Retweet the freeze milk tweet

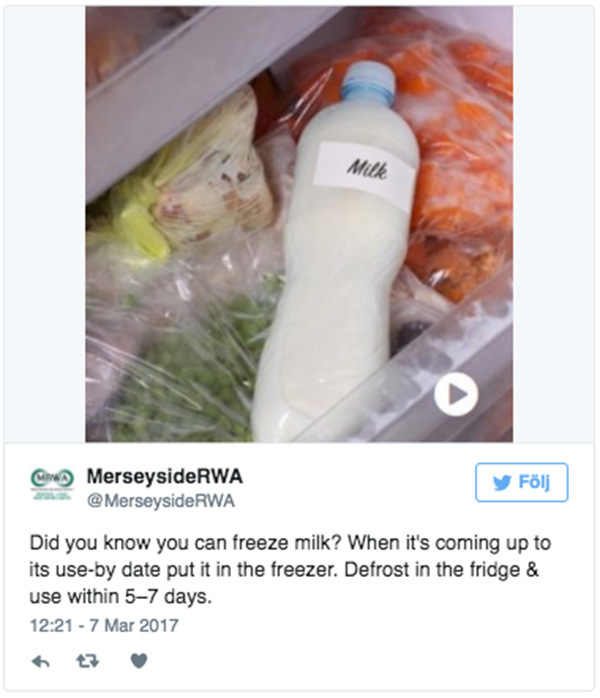pyautogui.click(x=87, y=661)
